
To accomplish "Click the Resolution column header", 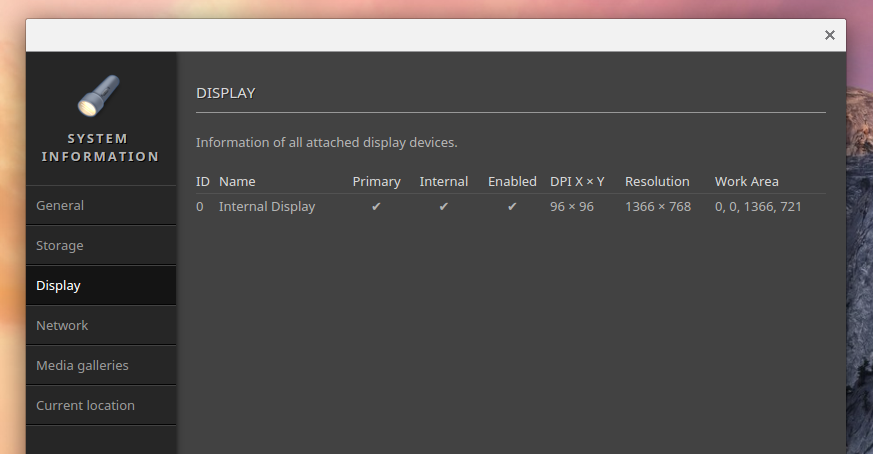I will pyautogui.click(x=657, y=181).
